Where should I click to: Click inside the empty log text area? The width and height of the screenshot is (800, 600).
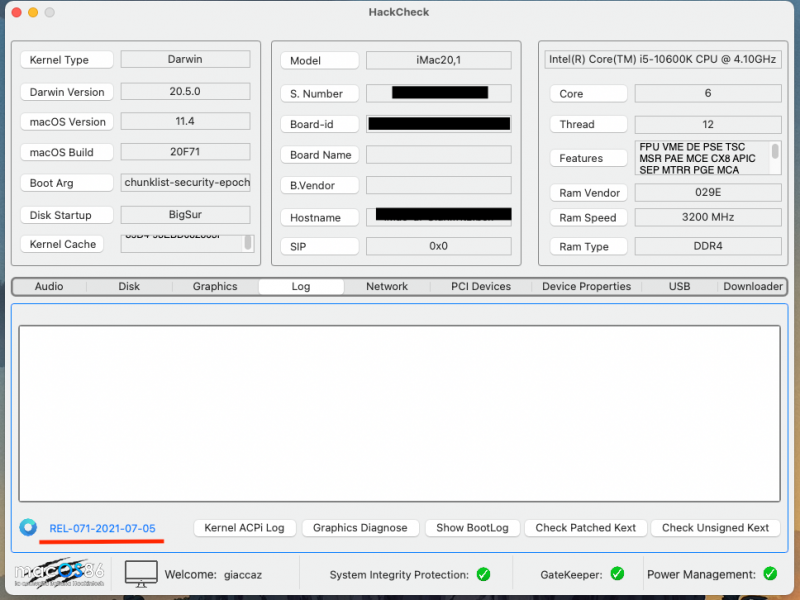(x=399, y=413)
